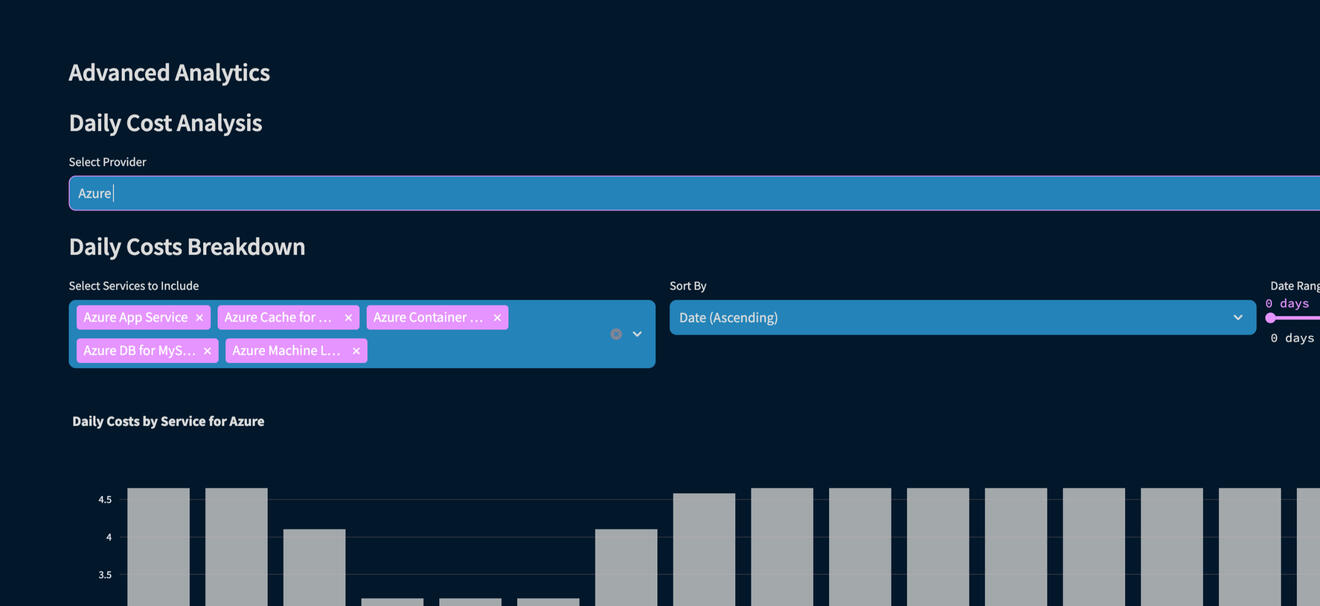Click the 3.5 y-axis label
The height and width of the screenshot is (606, 1320).
pyautogui.click(x=105, y=575)
